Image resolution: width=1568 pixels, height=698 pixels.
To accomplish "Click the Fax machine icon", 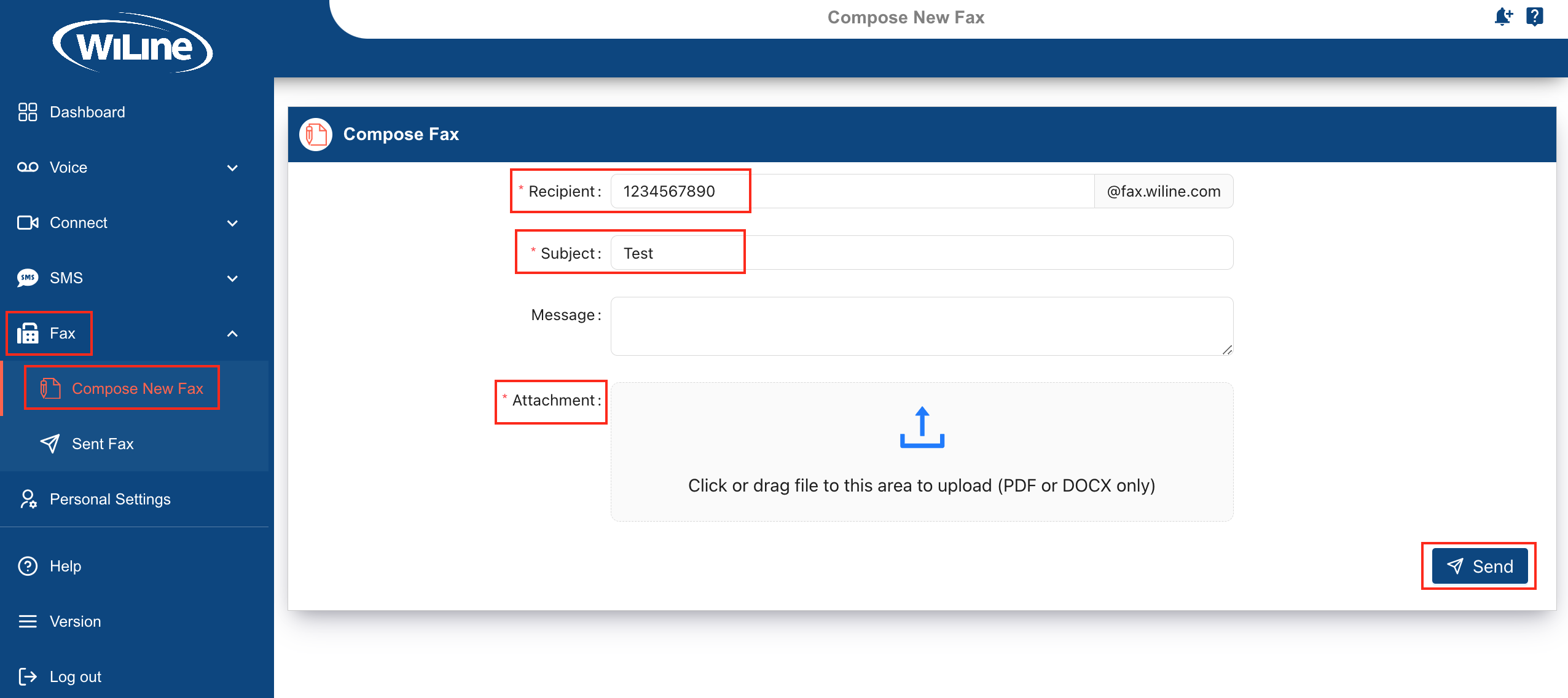I will pos(28,333).
